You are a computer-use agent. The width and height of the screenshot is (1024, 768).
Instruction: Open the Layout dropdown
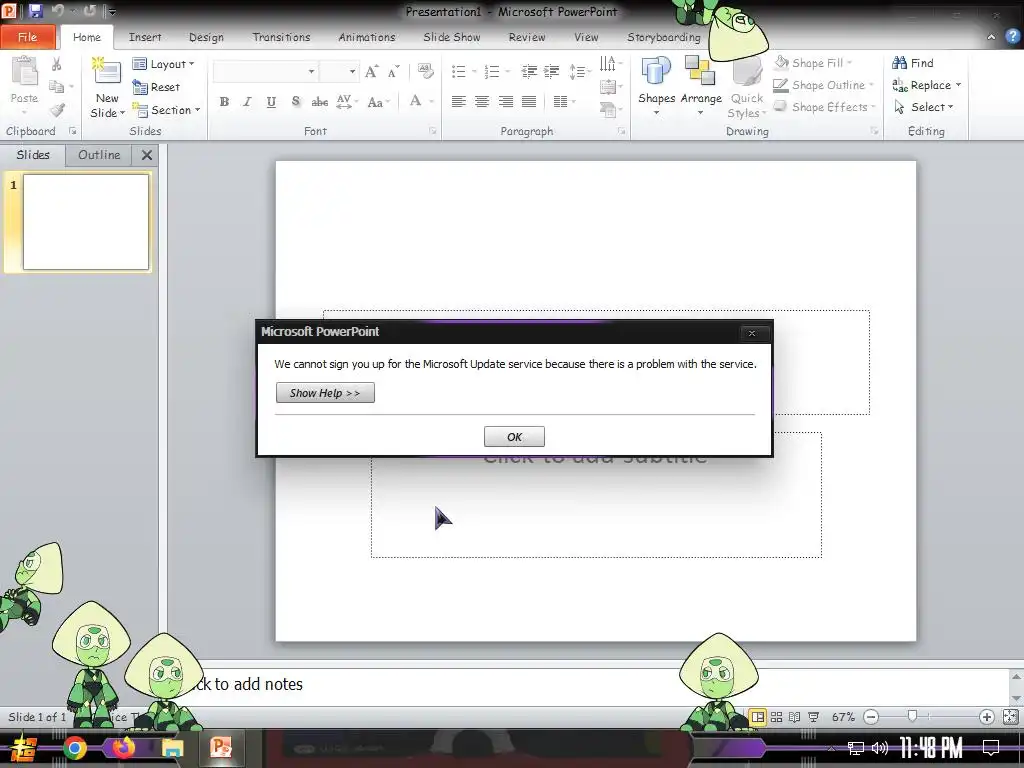163,64
